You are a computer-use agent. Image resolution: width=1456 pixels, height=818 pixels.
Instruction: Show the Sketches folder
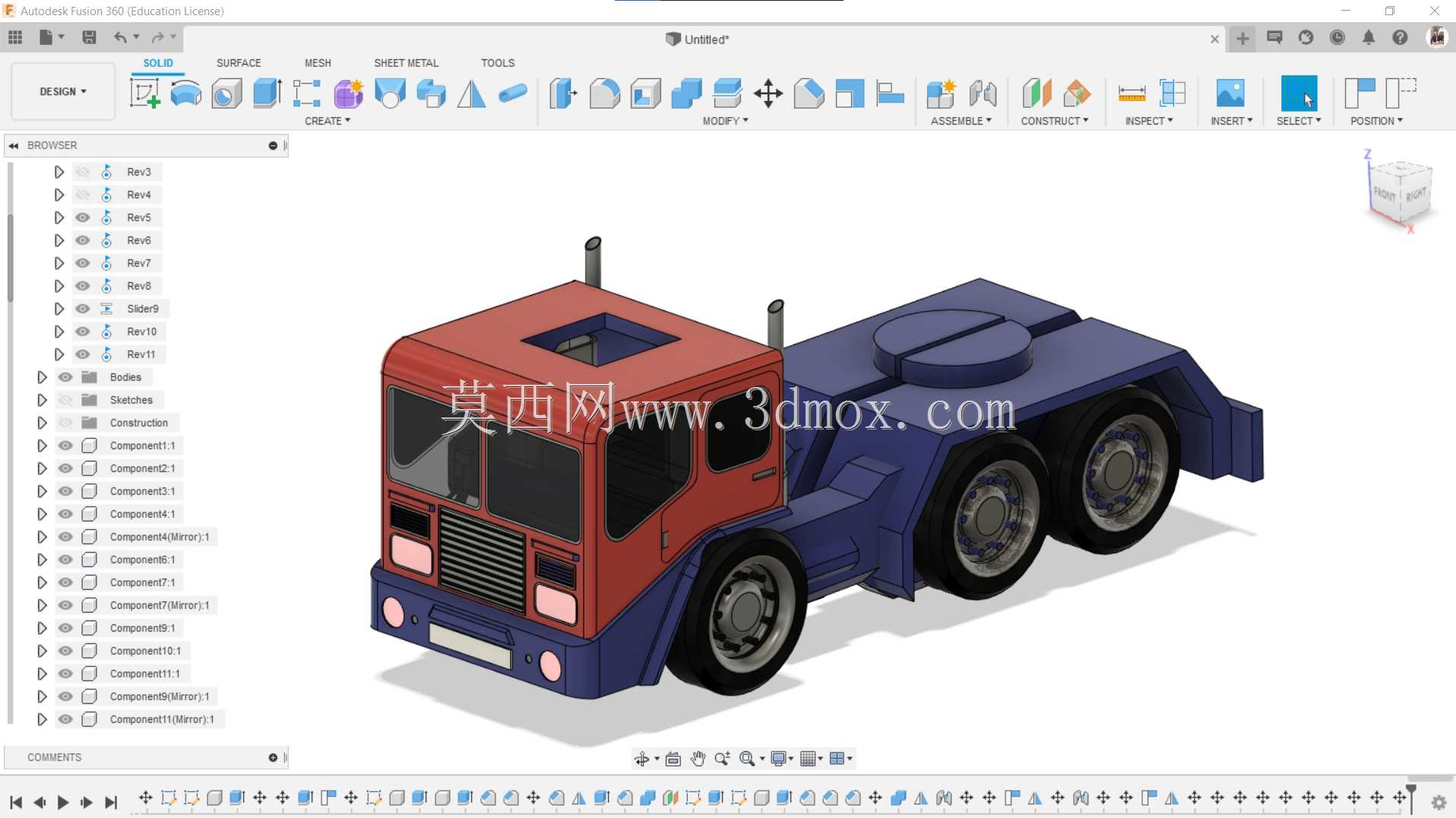(65, 400)
